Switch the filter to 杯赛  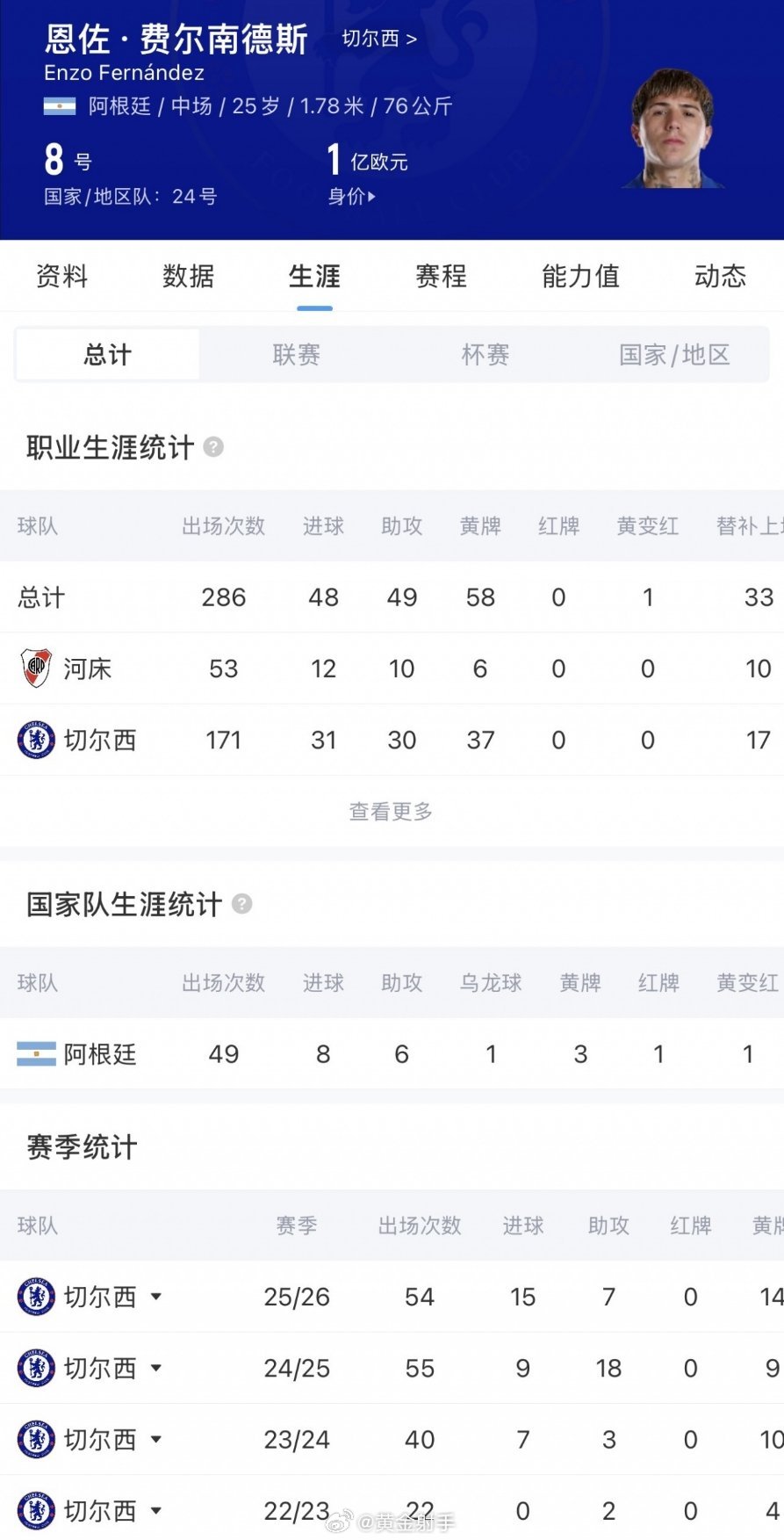[486, 355]
